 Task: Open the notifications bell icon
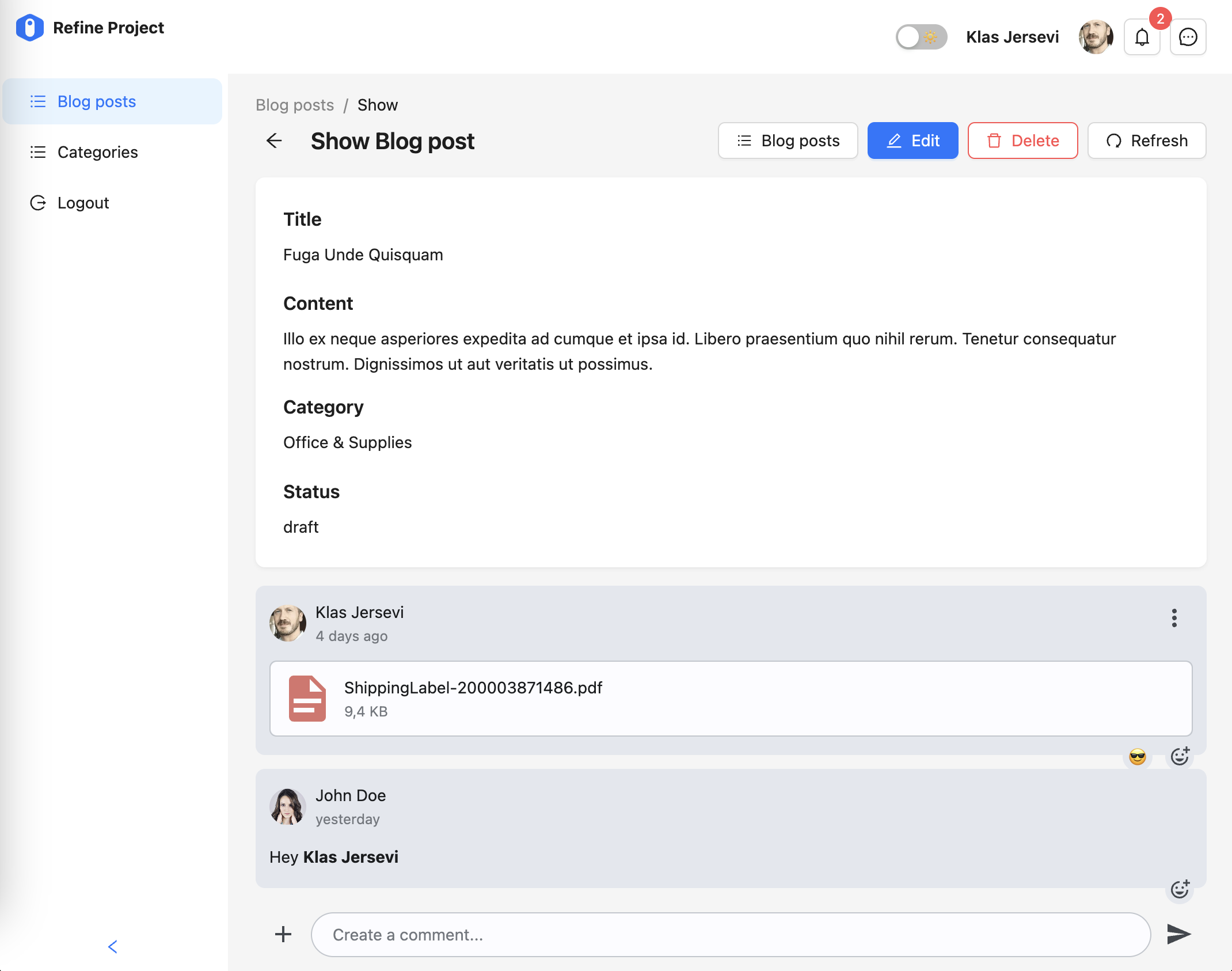[1142, 36]
